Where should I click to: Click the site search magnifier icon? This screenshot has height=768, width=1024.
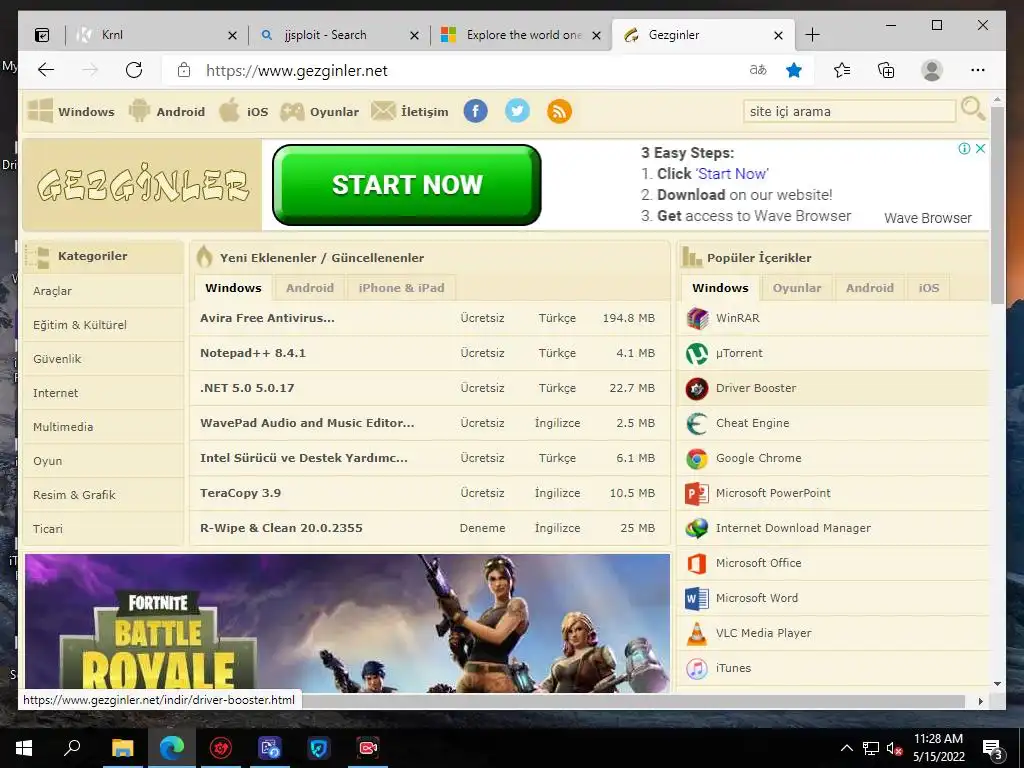coord(973,109)
